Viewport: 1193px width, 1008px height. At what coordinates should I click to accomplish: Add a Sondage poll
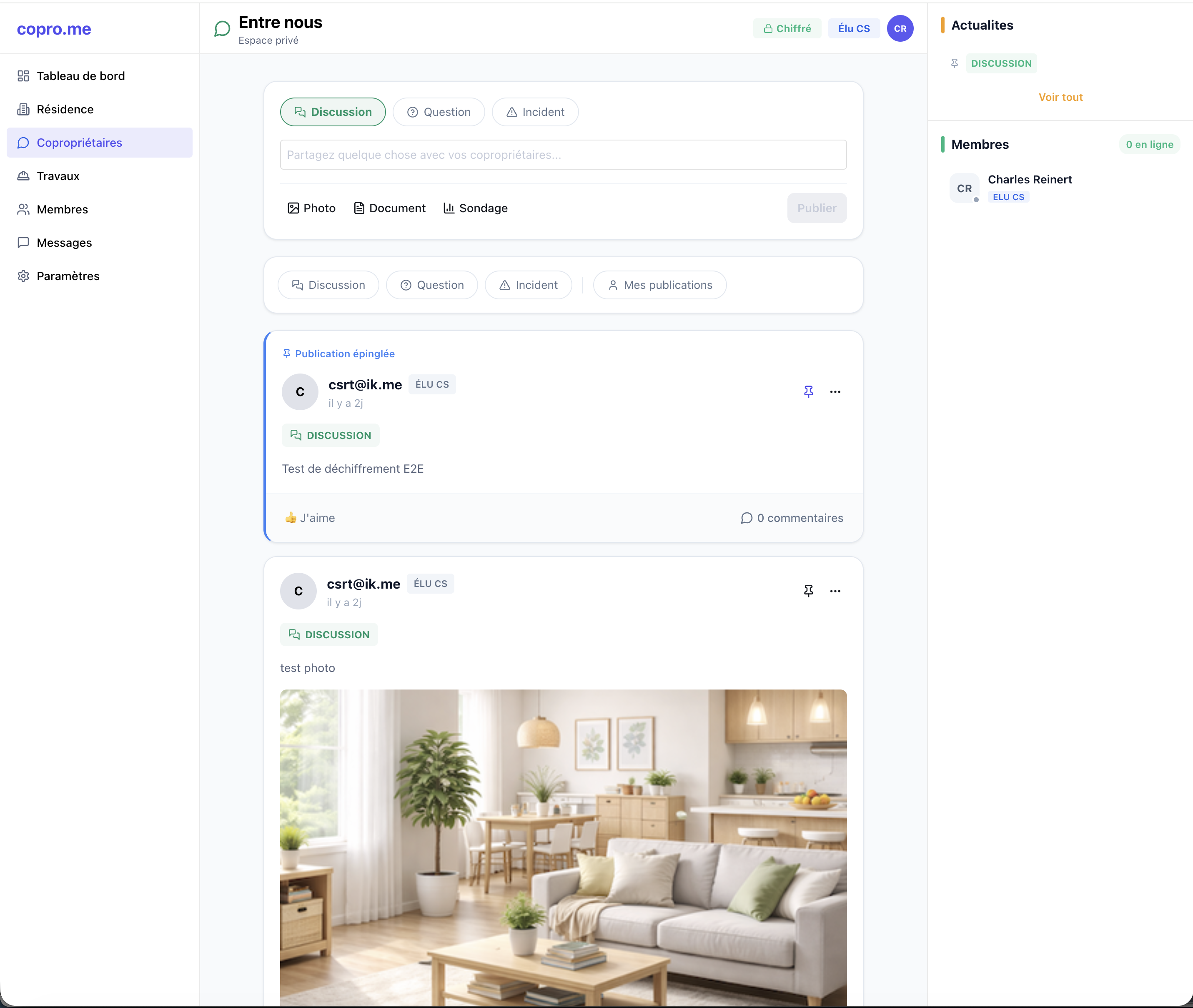click(475, 208)
